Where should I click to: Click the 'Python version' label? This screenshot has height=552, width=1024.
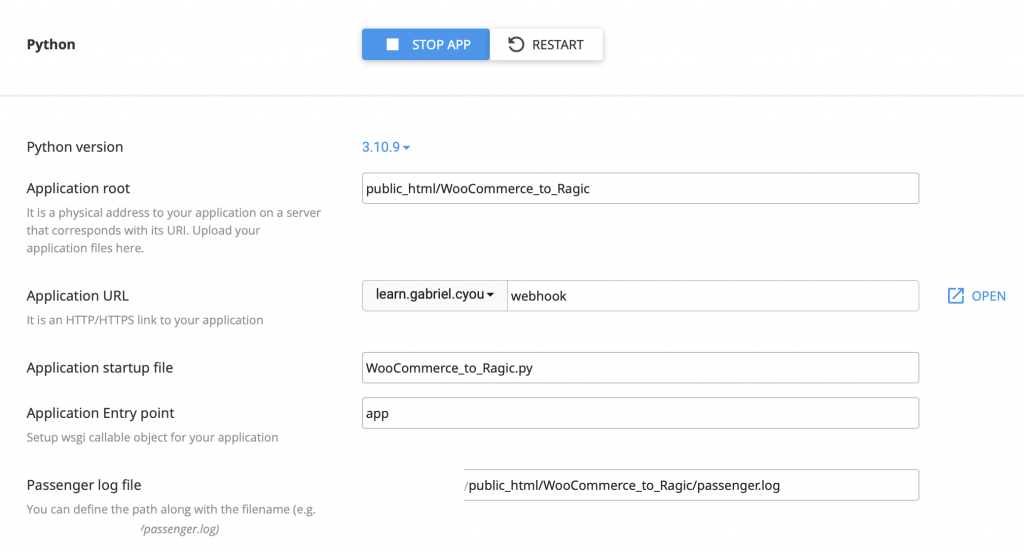click(x=75, y=147)
